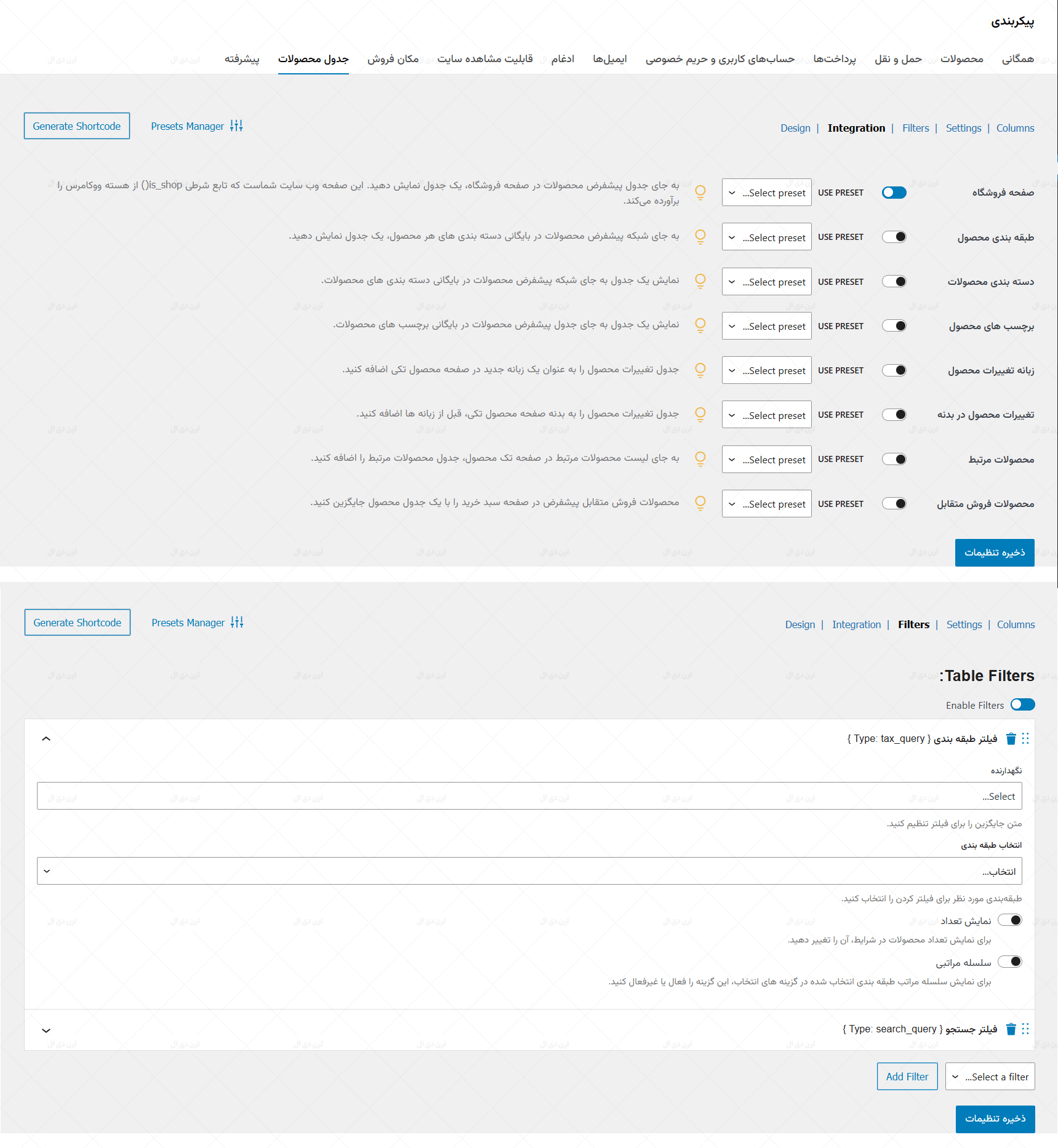The image size is (1058, 1148).
Task: Click the Generate Shortcode button
Action: [76, 126]
